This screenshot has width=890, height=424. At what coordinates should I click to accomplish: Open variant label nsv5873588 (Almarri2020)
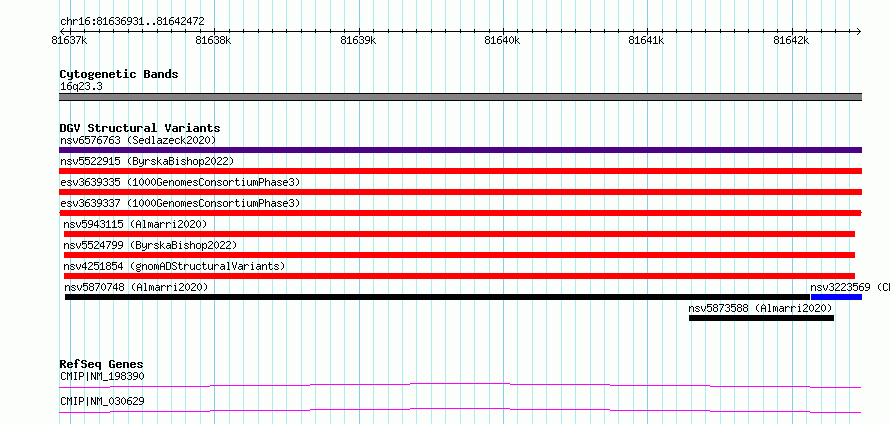coord(761,308)
